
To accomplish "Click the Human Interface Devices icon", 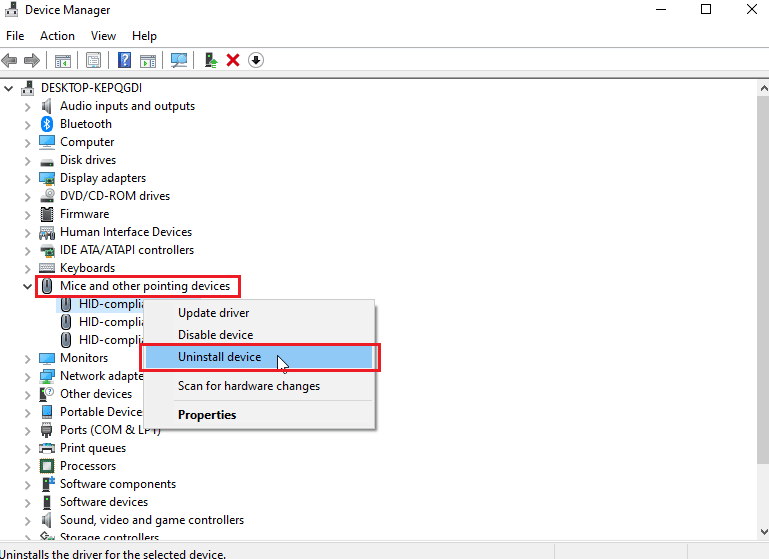I will click(x=47, y=232).
